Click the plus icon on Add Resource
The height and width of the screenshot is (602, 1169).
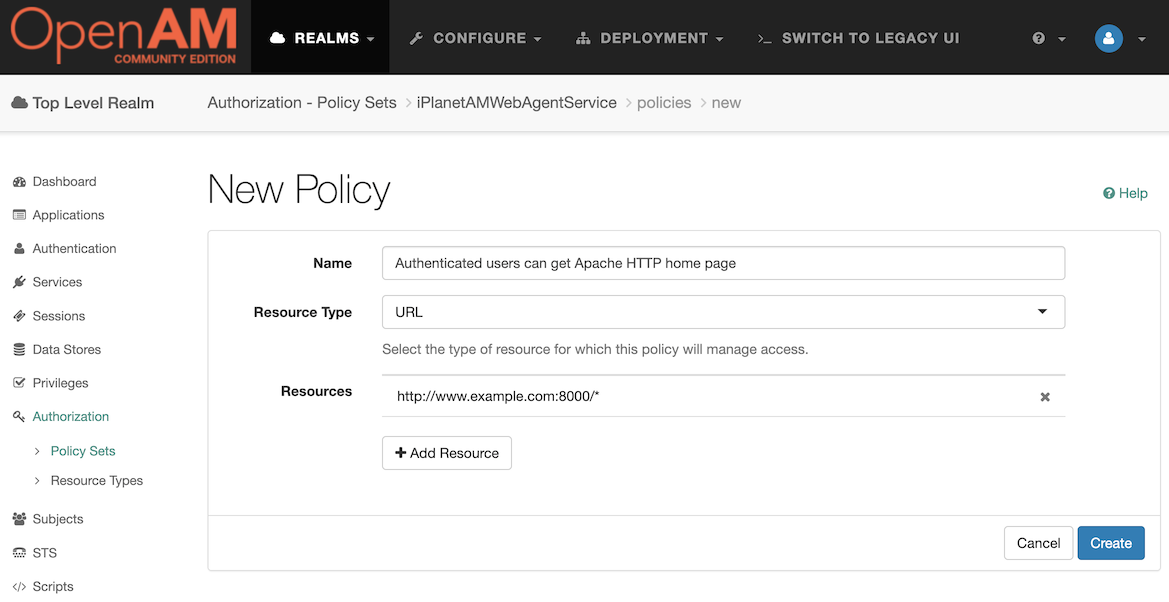[x=400, y=453]
